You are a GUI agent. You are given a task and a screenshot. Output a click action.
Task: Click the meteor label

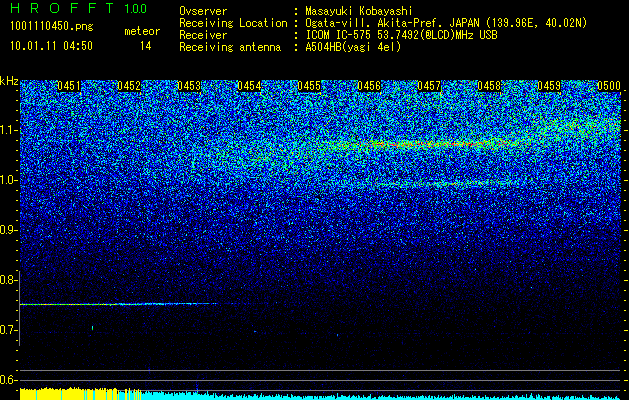coord(142,31)
